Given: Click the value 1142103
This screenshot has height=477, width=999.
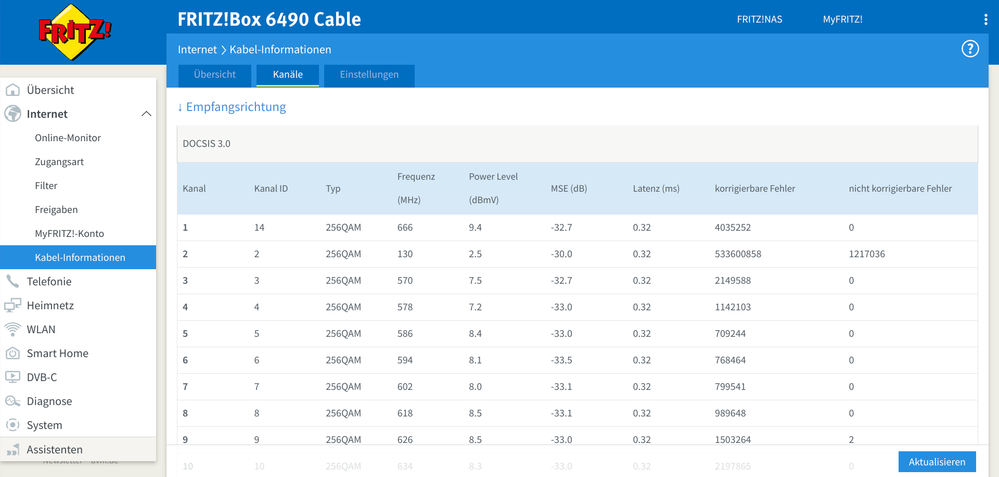Looking at the screenshot, I should pyautogui.click(x=733, y=307).
